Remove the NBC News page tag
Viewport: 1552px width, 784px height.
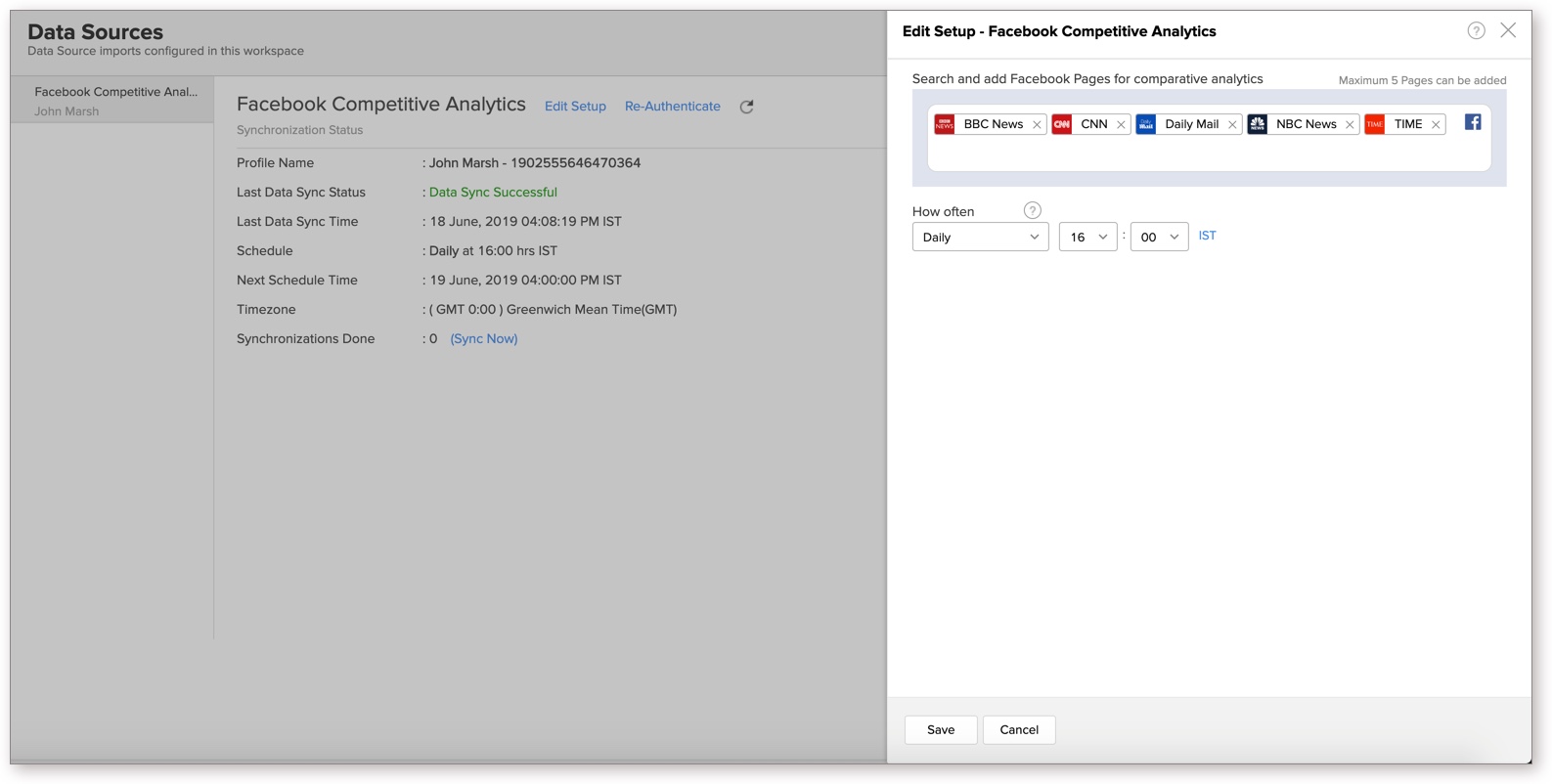pos(1350,125)
